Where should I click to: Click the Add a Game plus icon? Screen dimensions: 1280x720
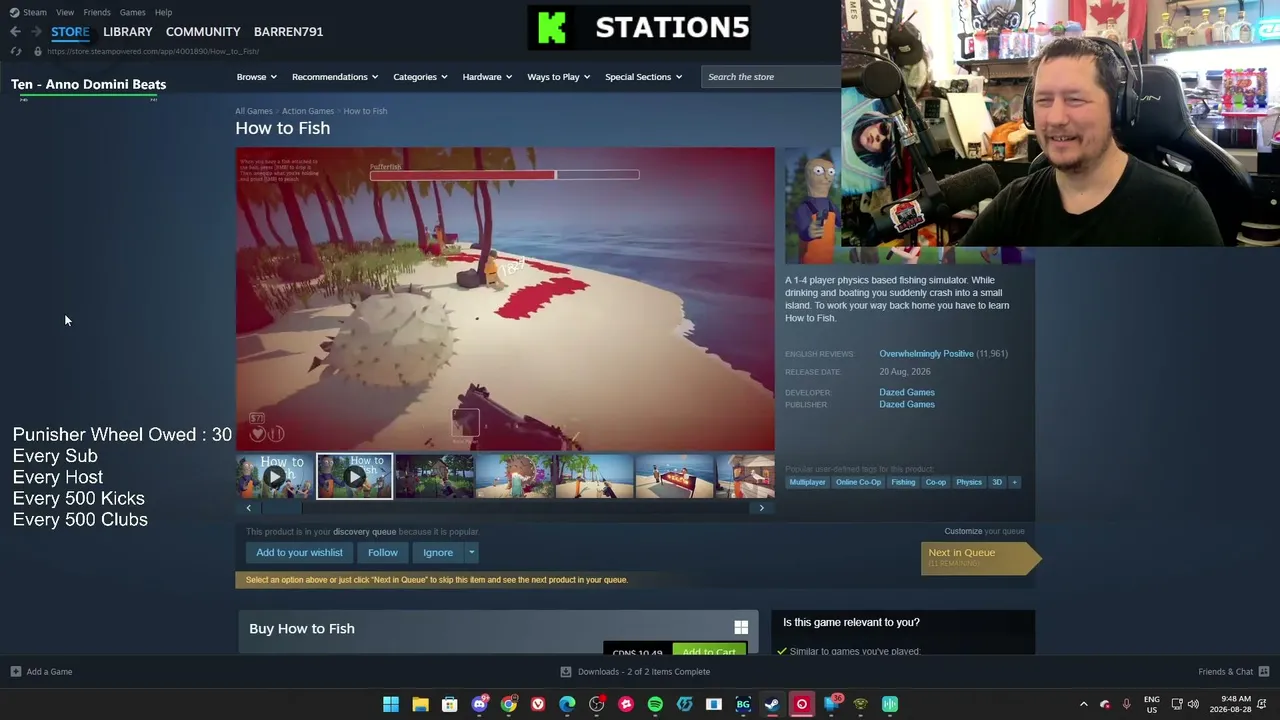[x=15, y=672]
